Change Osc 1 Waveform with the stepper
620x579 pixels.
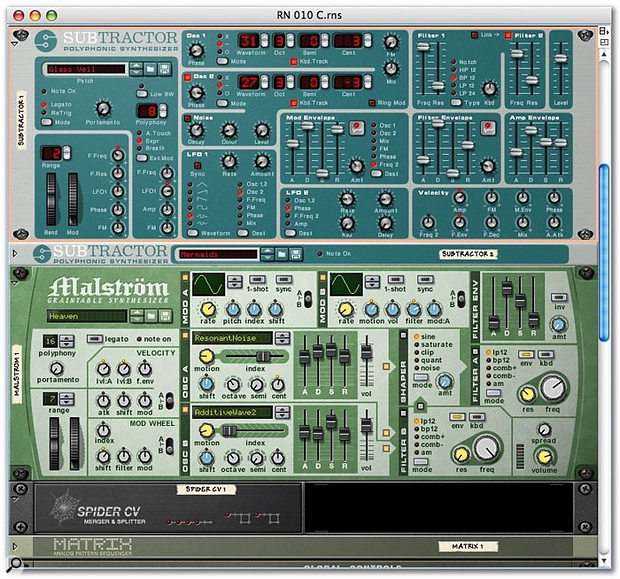click(265, 41)
